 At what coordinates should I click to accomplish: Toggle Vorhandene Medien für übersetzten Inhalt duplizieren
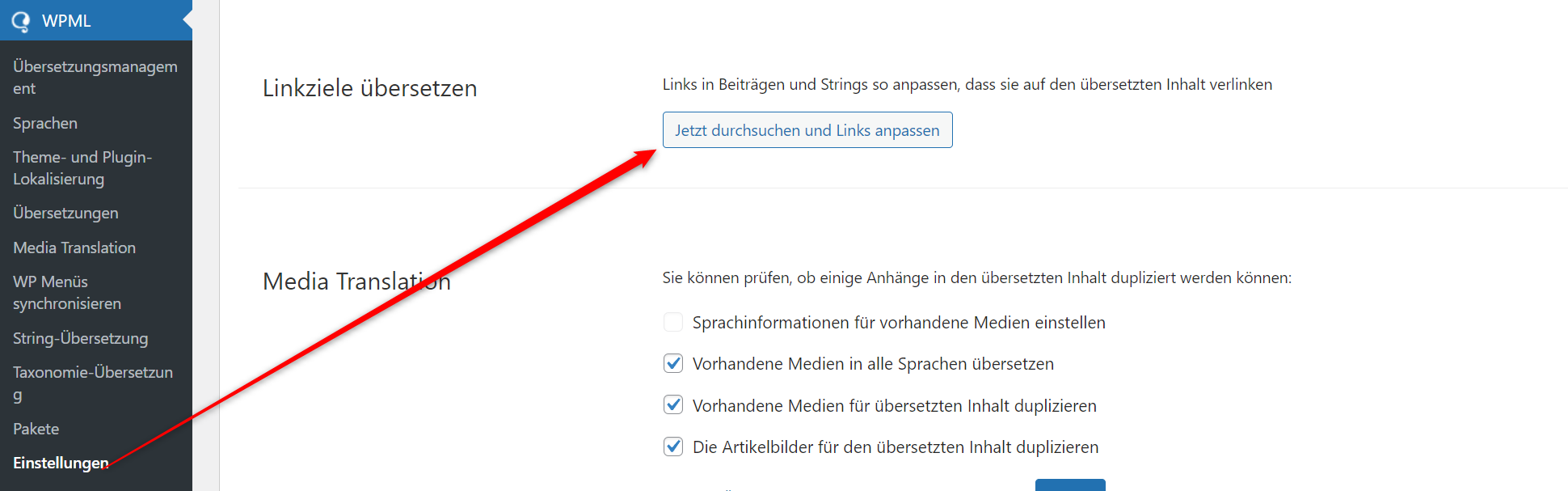(x=673, y=404)
